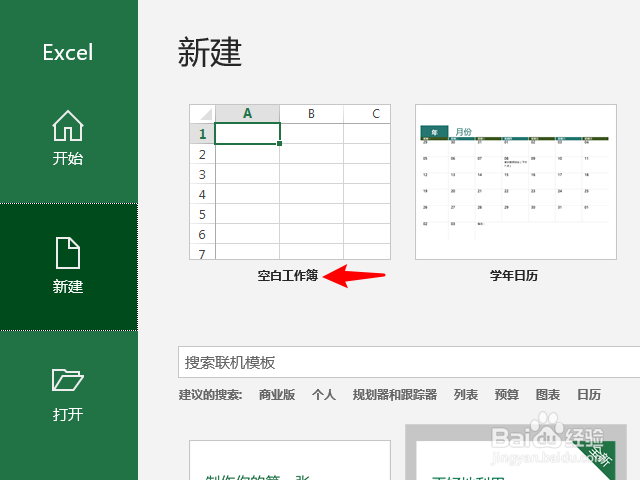The height and width of the screenshot is (480, 640).
Task: Open the first template card below search box
Action: coord(290,460)
